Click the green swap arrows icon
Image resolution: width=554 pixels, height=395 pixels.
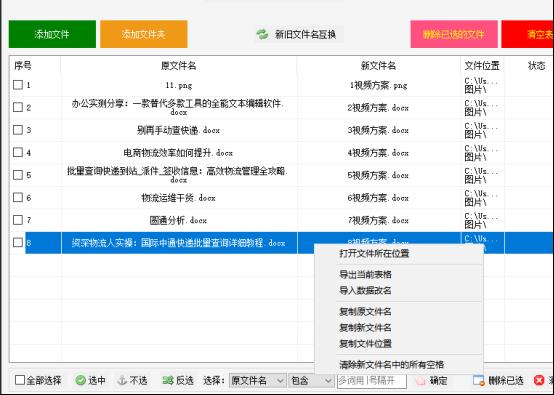pos(262,34)
